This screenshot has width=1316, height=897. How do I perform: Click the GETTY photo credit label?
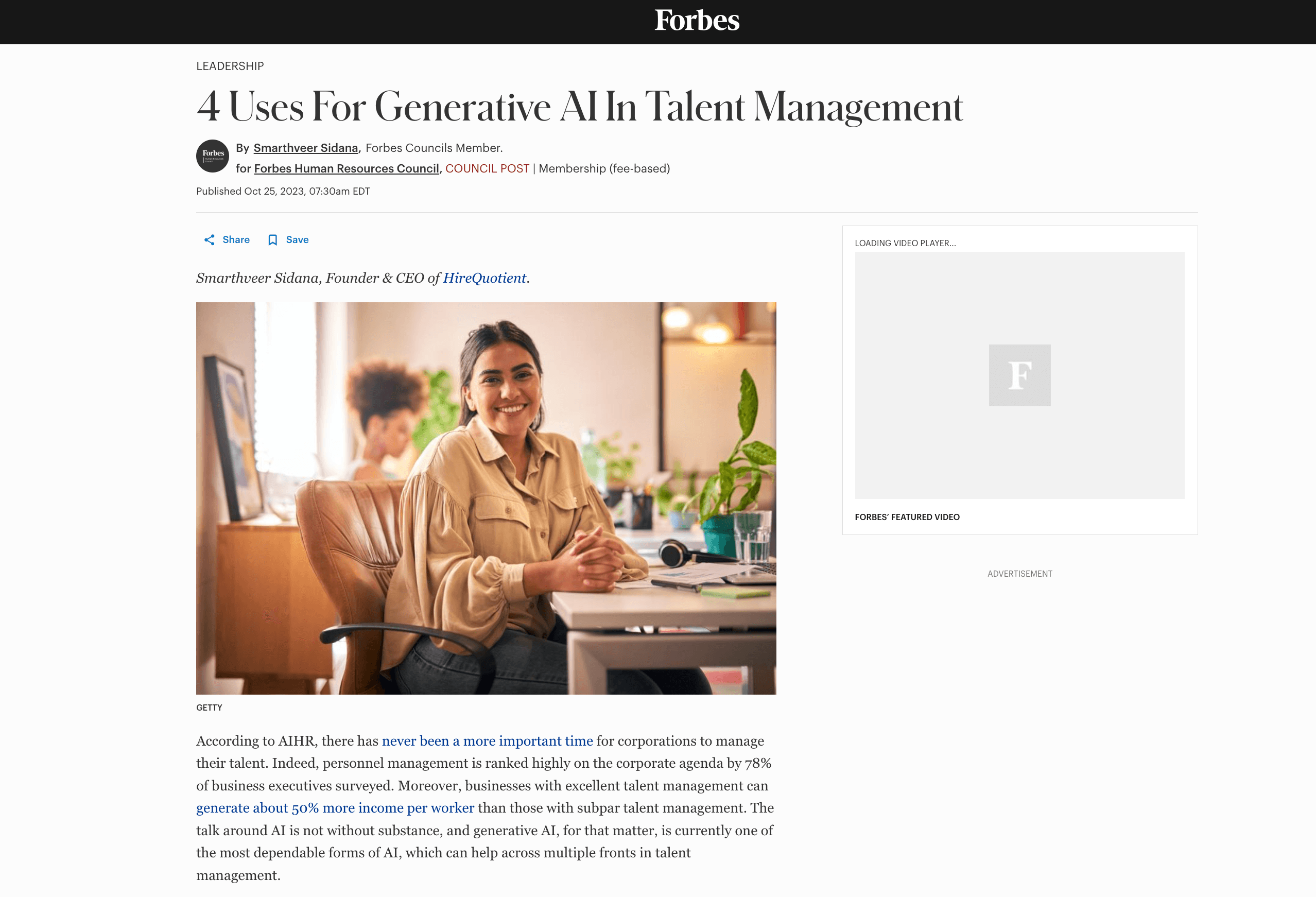[x=209, y=708]
